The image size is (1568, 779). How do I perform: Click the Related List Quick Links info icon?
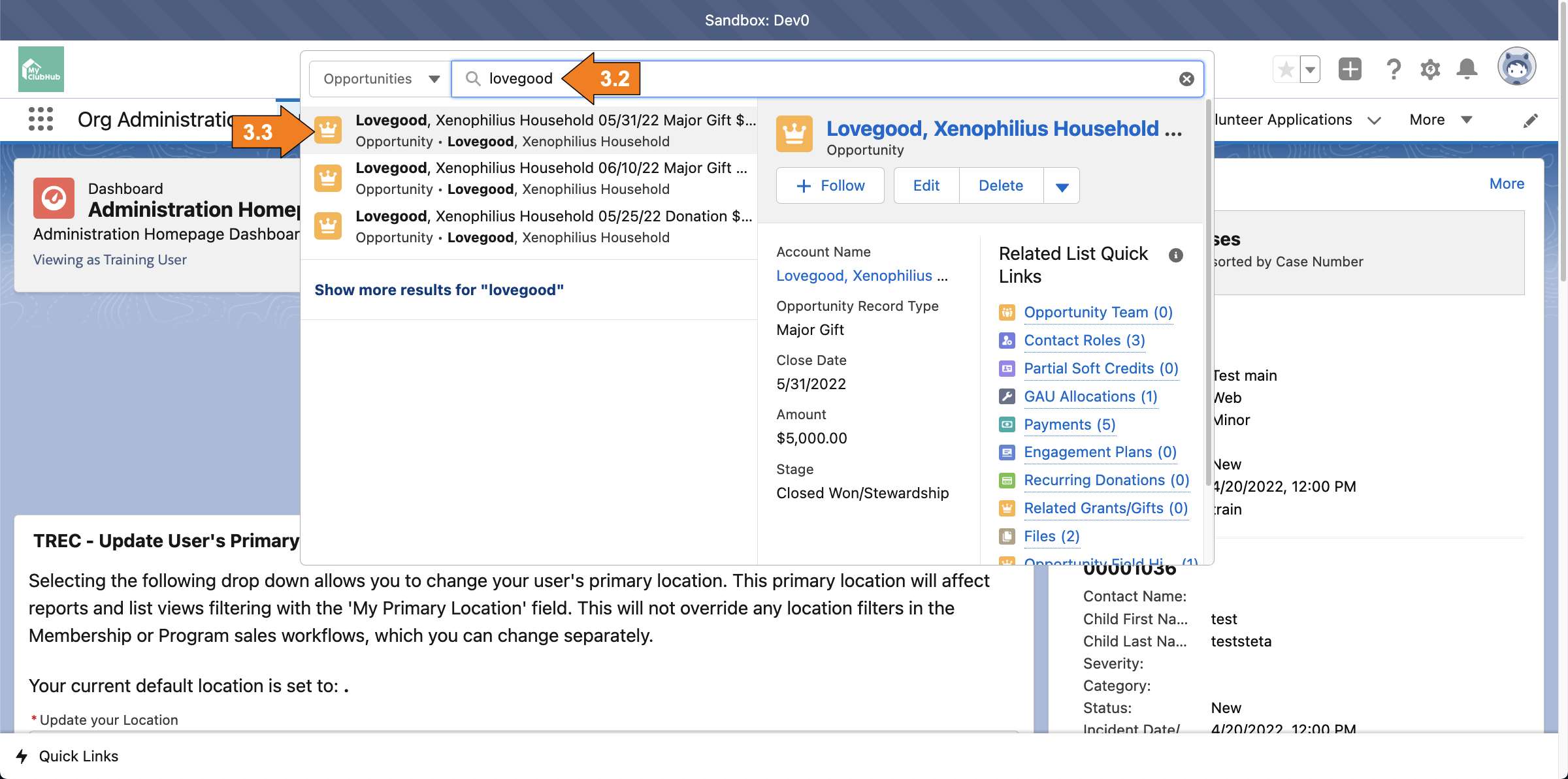(x=1175, y=255)
